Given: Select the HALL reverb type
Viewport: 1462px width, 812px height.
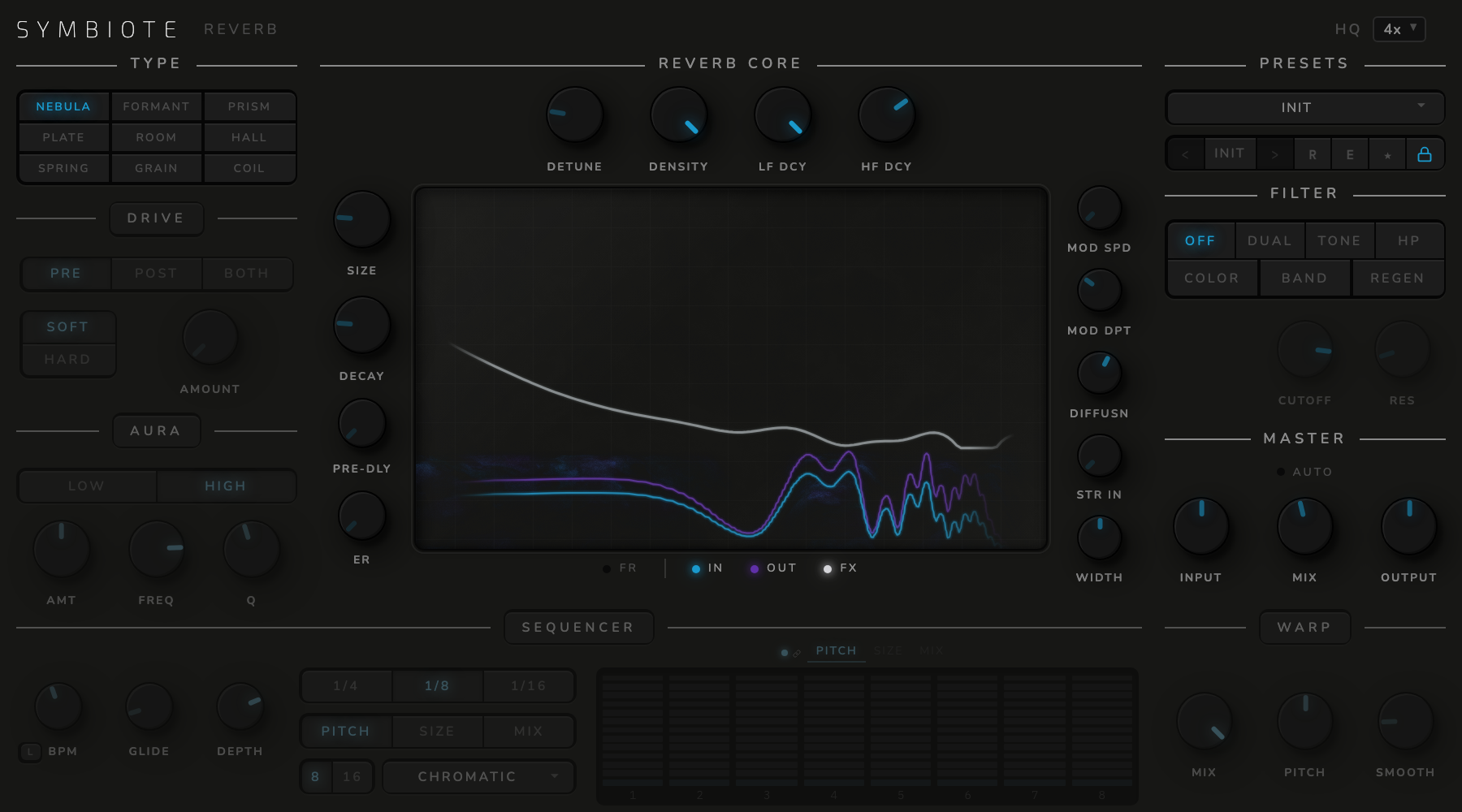Looking at the screenshot, I should (x=249, y=137).
